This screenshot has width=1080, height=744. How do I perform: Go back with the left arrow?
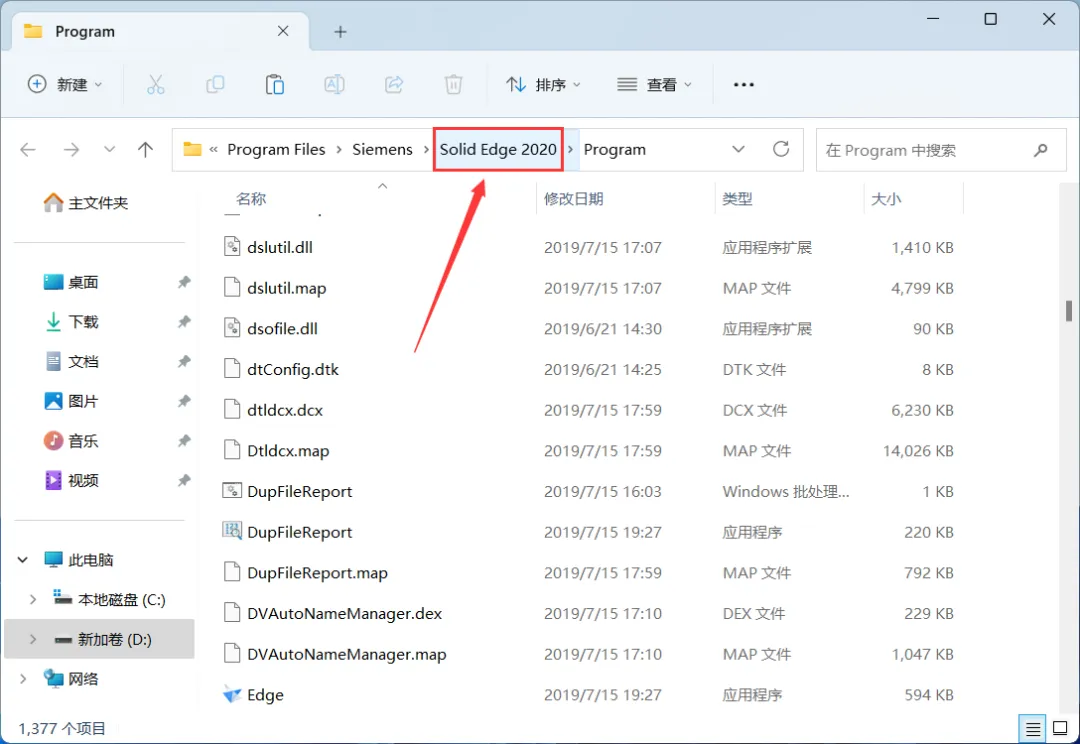click(x=28, y=149)
